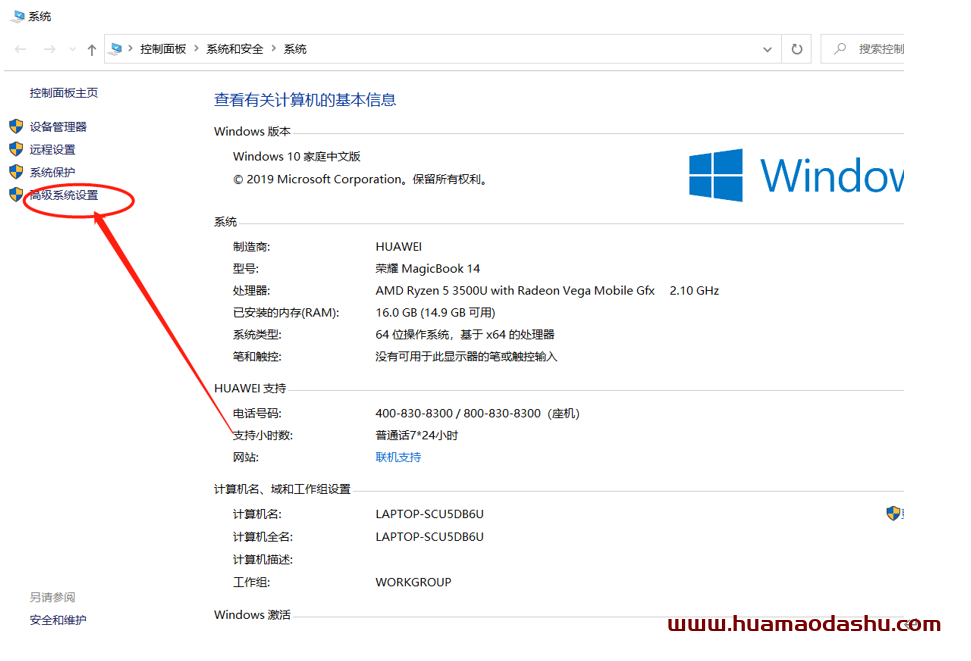Click system icon in window title
Image resolution: width=971 pixels, height=661 pixels.
(17, 16)
